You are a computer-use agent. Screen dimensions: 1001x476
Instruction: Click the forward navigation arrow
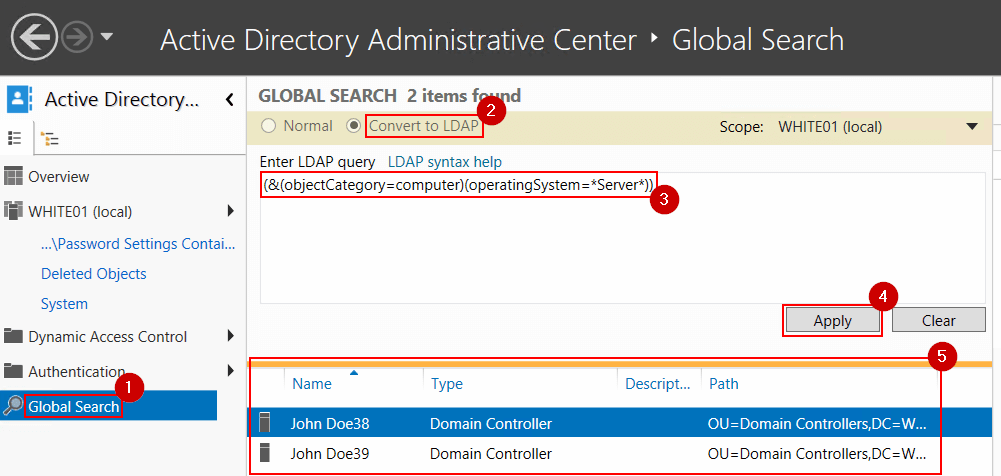coord(77,38)
